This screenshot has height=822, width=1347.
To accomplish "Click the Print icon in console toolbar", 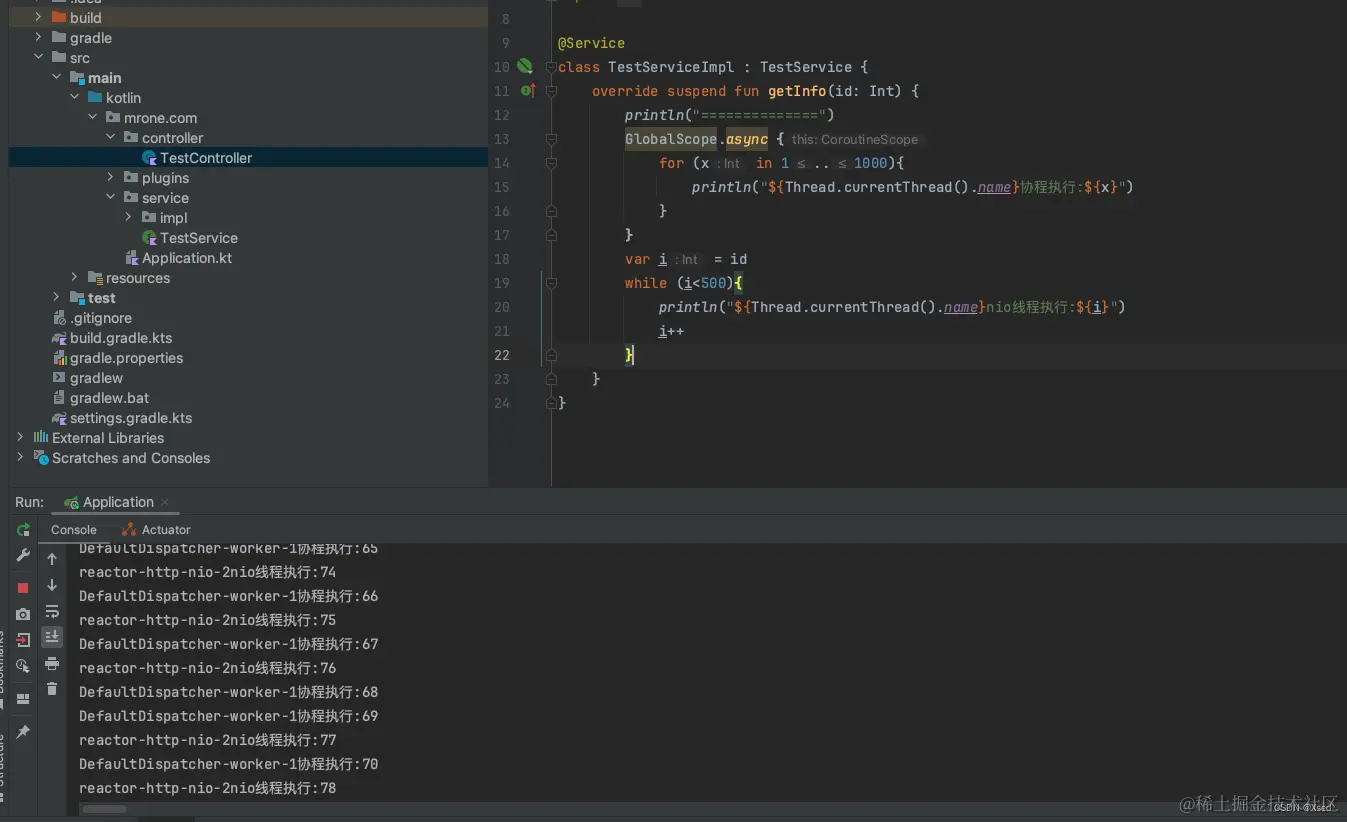I will (52, 663).
